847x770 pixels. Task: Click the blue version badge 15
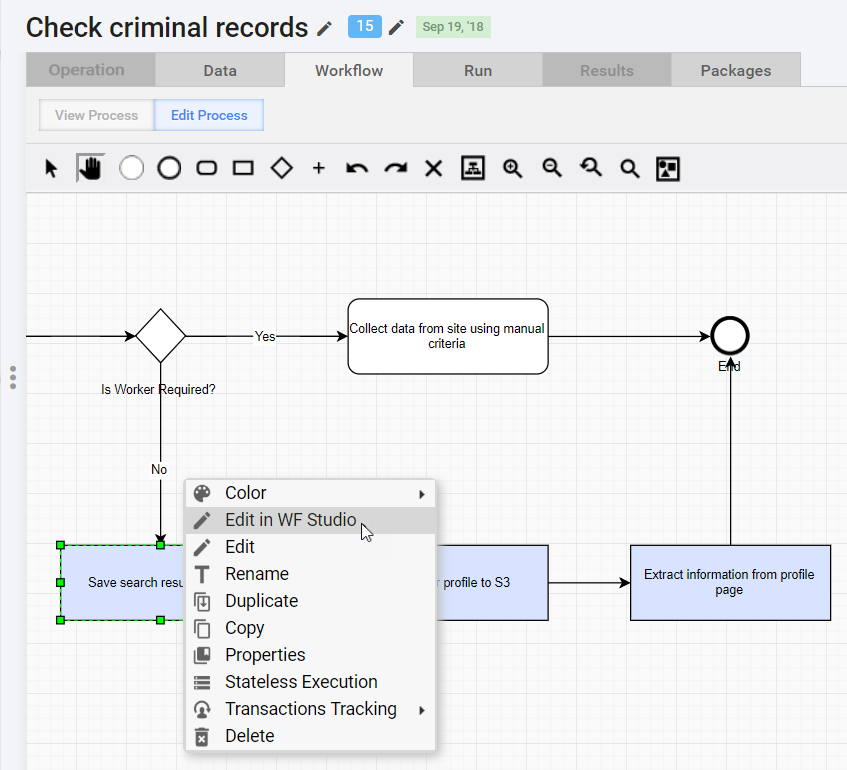(x=365, y=26)
